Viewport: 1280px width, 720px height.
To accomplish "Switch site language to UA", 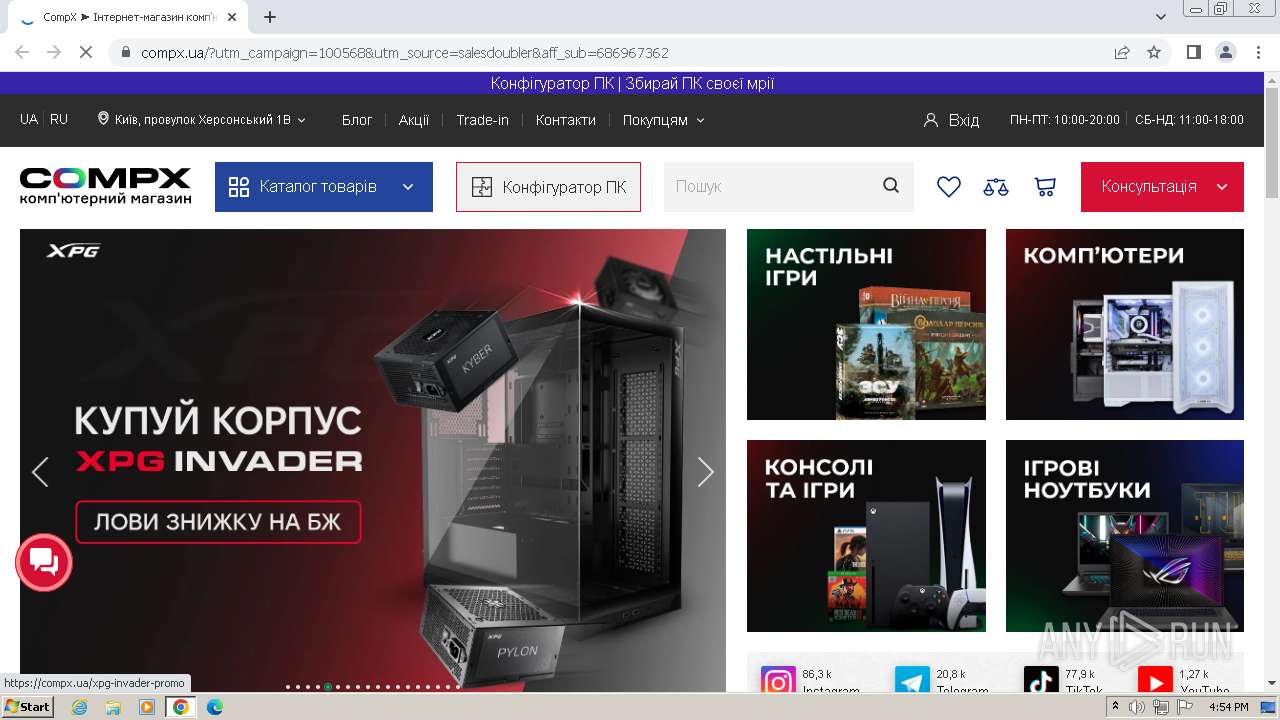I will tap(29, 119).
